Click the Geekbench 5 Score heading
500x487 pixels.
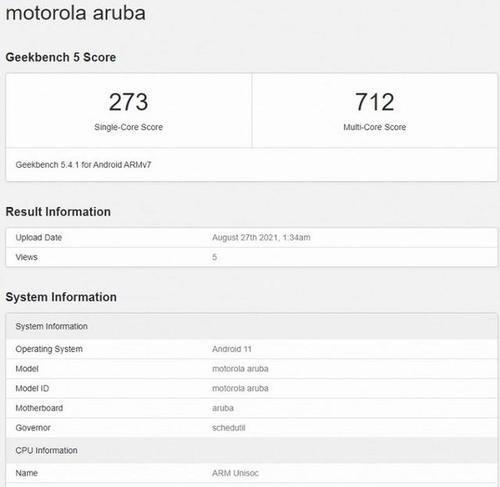click(x=61, y=57)
